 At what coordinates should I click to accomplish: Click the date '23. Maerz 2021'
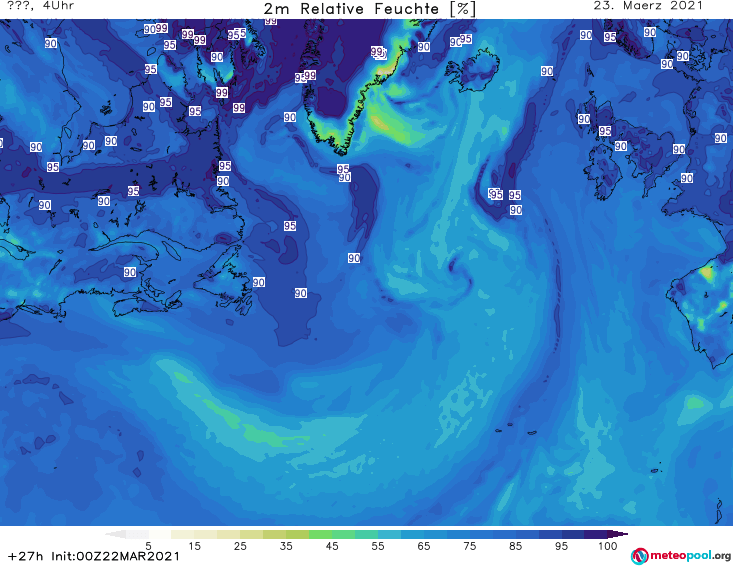pos(648,6)
